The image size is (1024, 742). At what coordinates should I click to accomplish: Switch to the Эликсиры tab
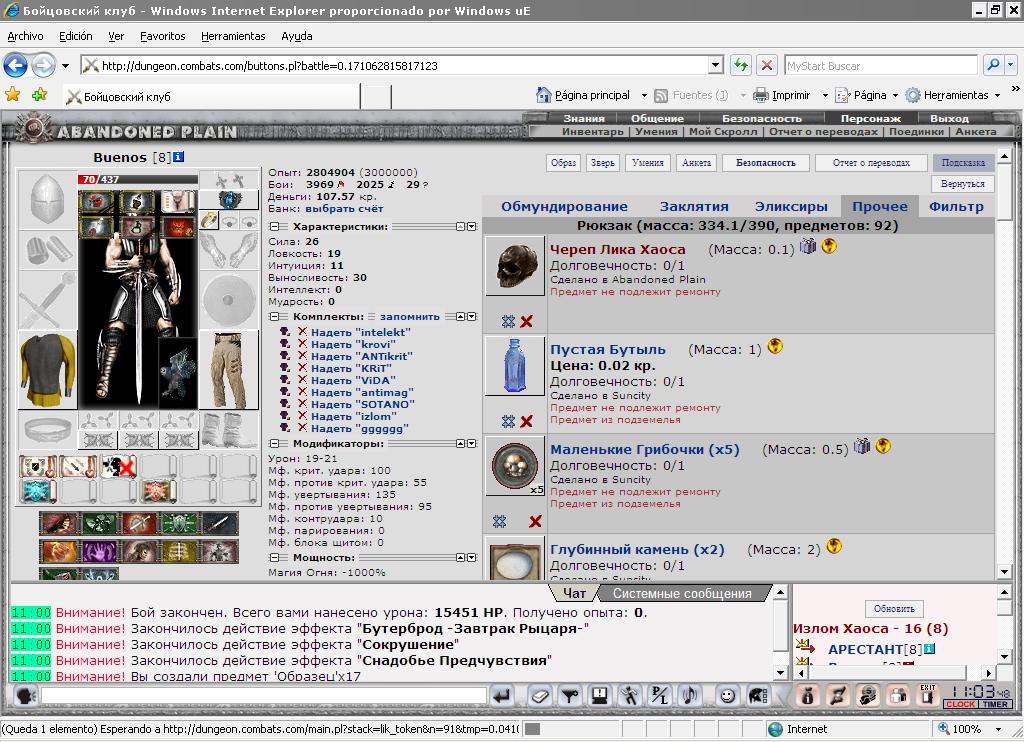tap(791, 206)
